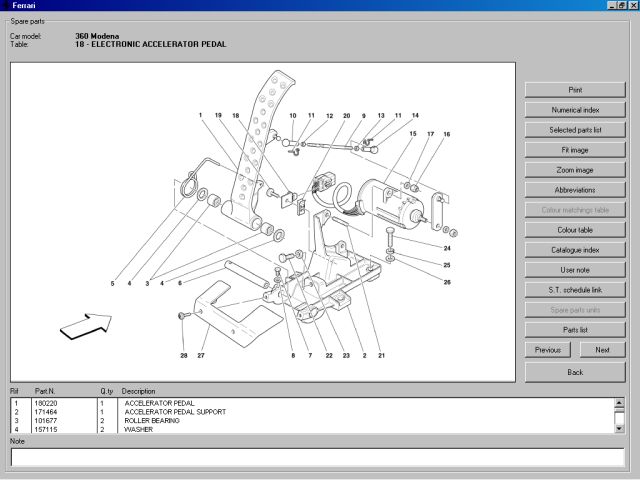640x480 pixels.
Task: Click callout number 17 in diagram
Action: [x=430, y=134]
